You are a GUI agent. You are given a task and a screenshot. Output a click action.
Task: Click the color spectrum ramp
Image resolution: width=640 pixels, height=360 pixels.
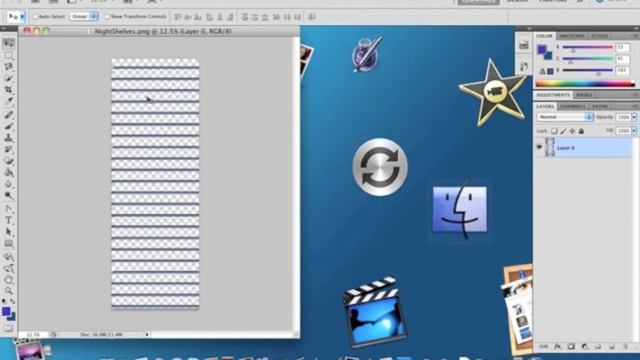point(585,84)
